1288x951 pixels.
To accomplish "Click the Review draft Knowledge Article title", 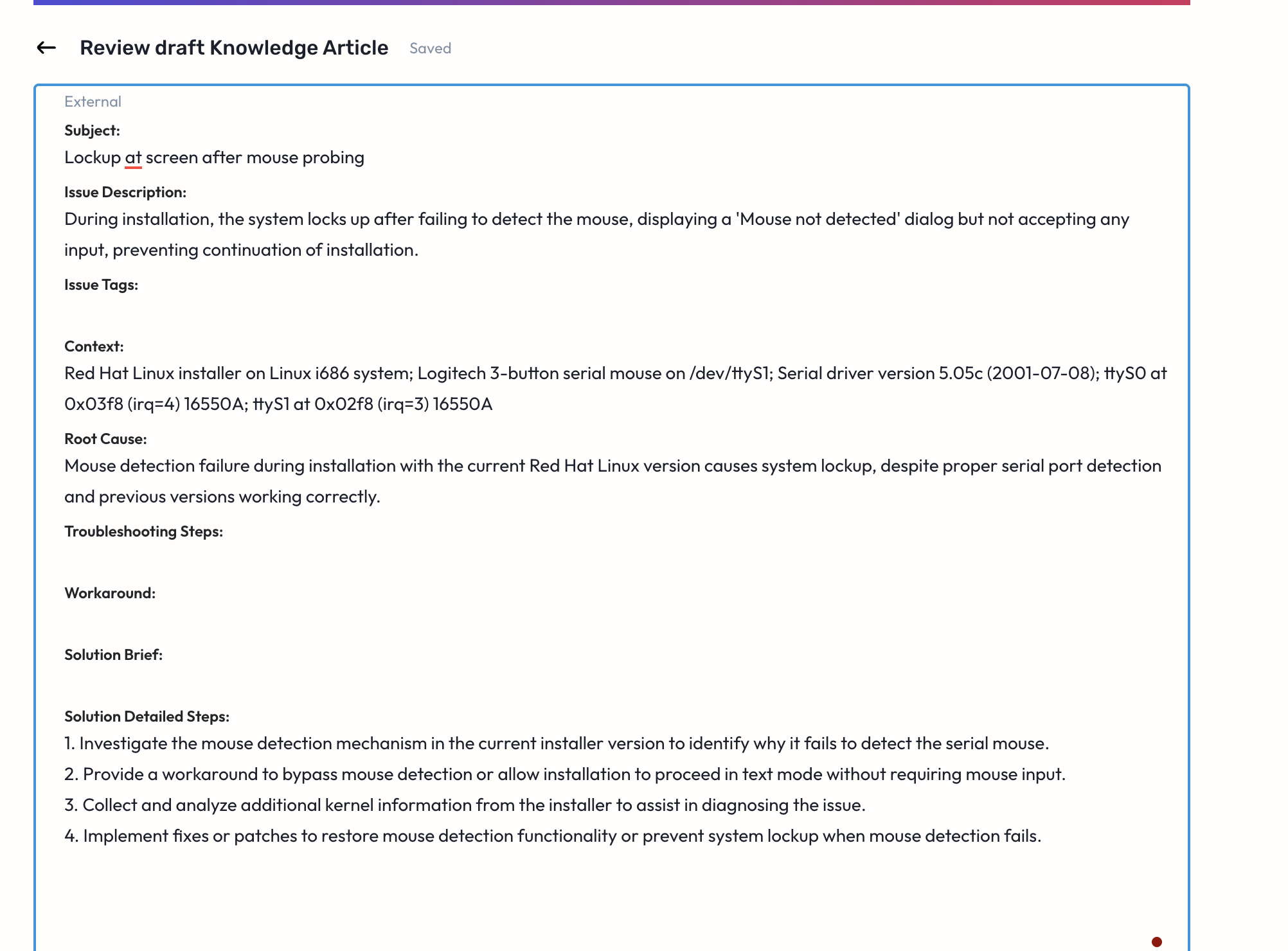I will click(234, 48).
